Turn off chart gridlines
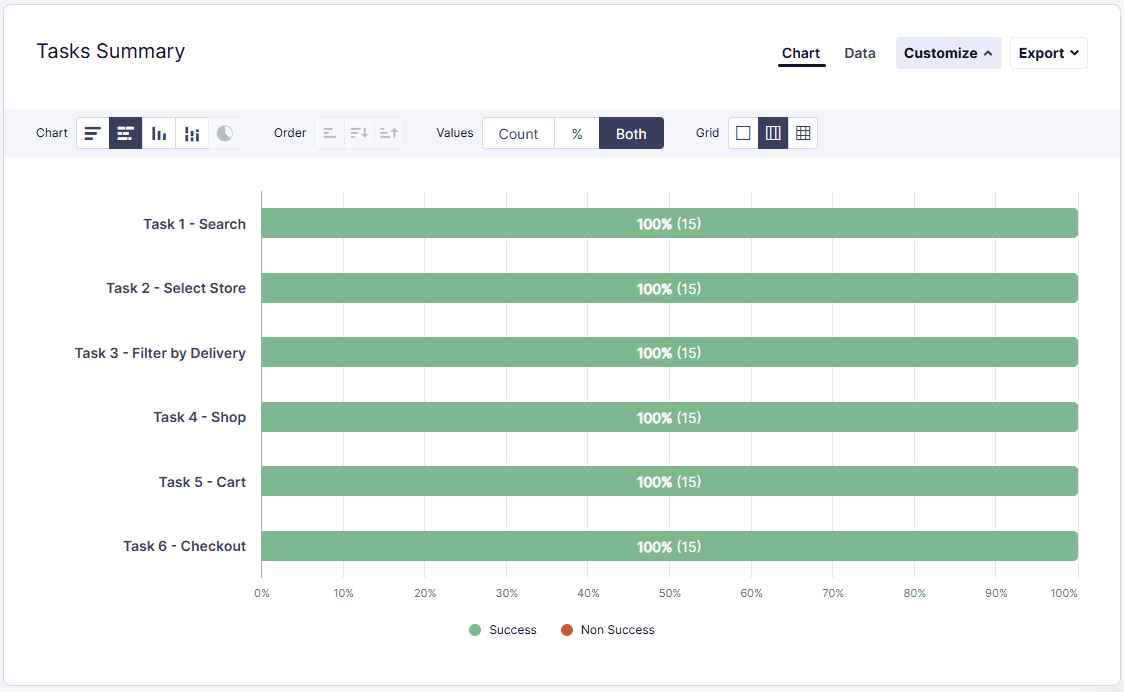The width and height of the screenshot is (1124, 692). (743, 133)
